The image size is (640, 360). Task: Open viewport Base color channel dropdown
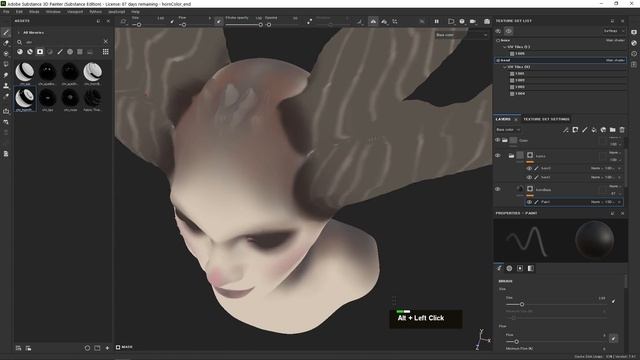point(461,35)
